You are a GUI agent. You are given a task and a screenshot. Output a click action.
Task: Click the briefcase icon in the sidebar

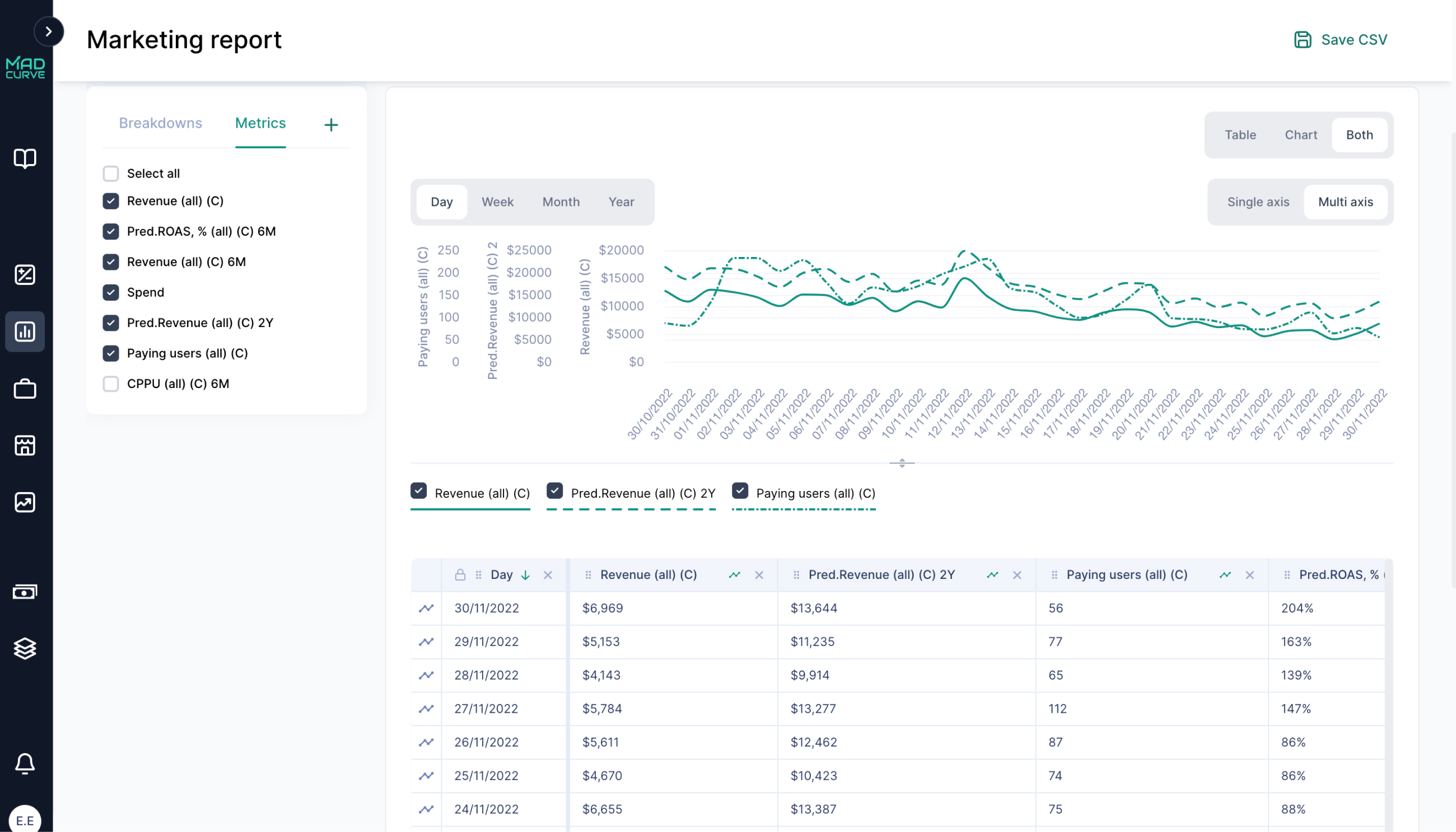[25, 389]
